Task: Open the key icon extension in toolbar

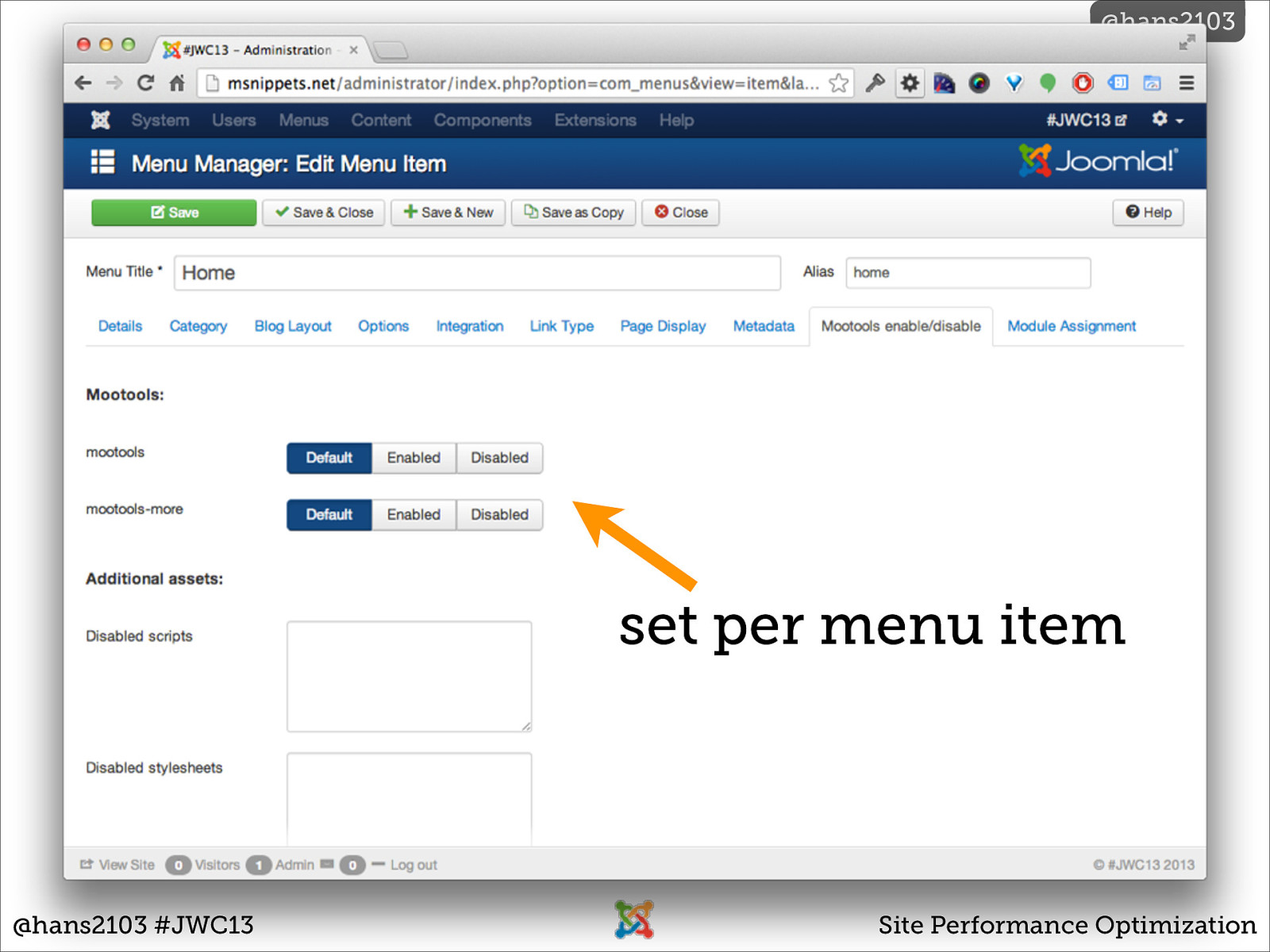Action: coord(875,83)
